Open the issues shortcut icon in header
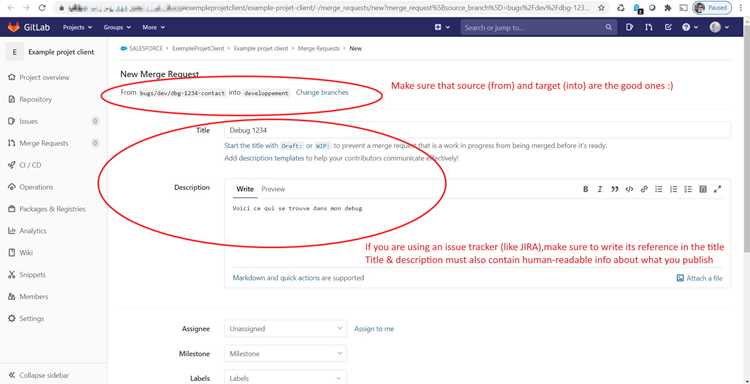 point(629,28)
